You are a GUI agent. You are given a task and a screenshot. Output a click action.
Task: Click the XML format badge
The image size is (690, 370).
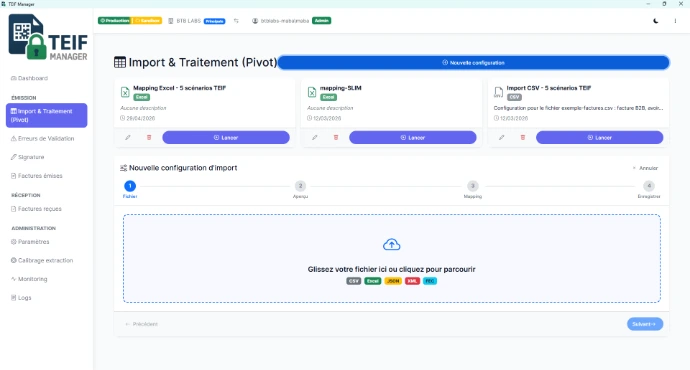(412, 281)
